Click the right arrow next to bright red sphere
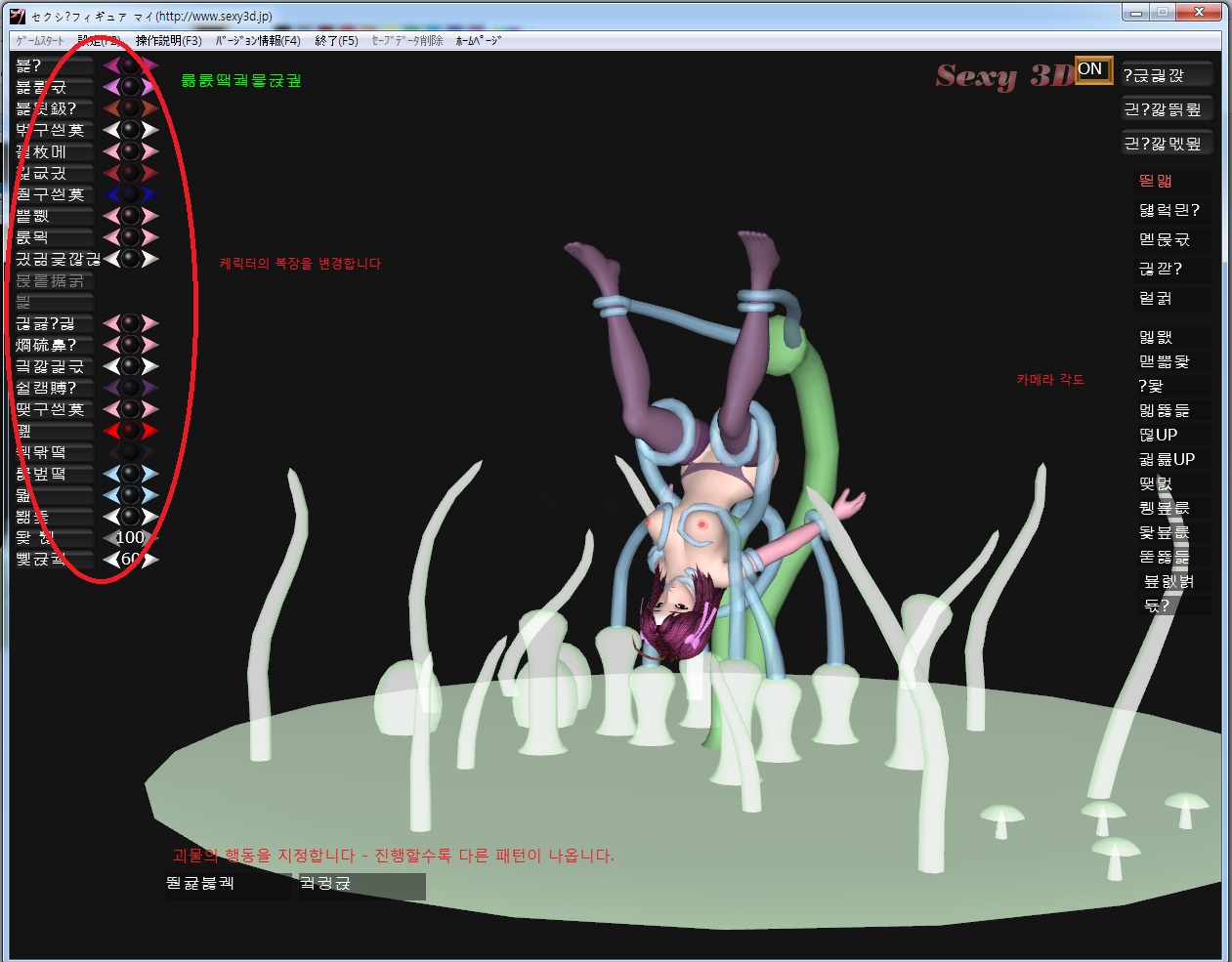Image resolution: width=1232 pixels, height=962 pixels. pos(150,431)
